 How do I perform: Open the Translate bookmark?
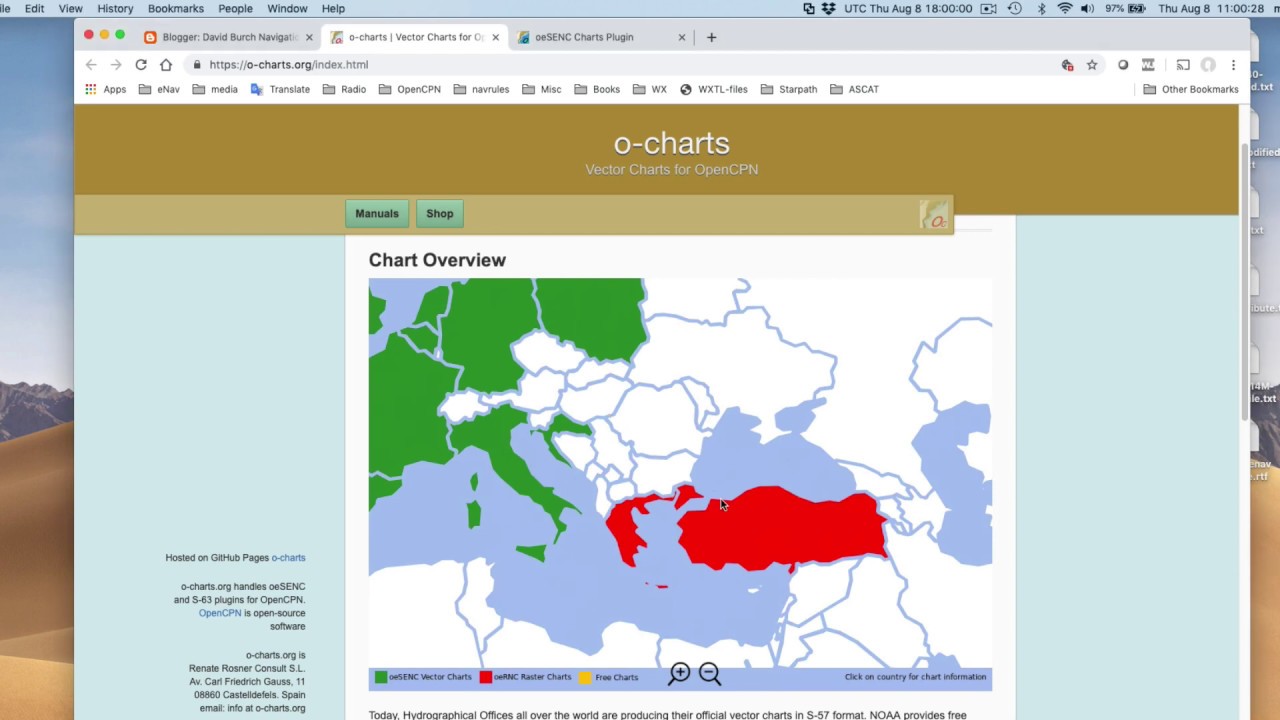point(280,89)
